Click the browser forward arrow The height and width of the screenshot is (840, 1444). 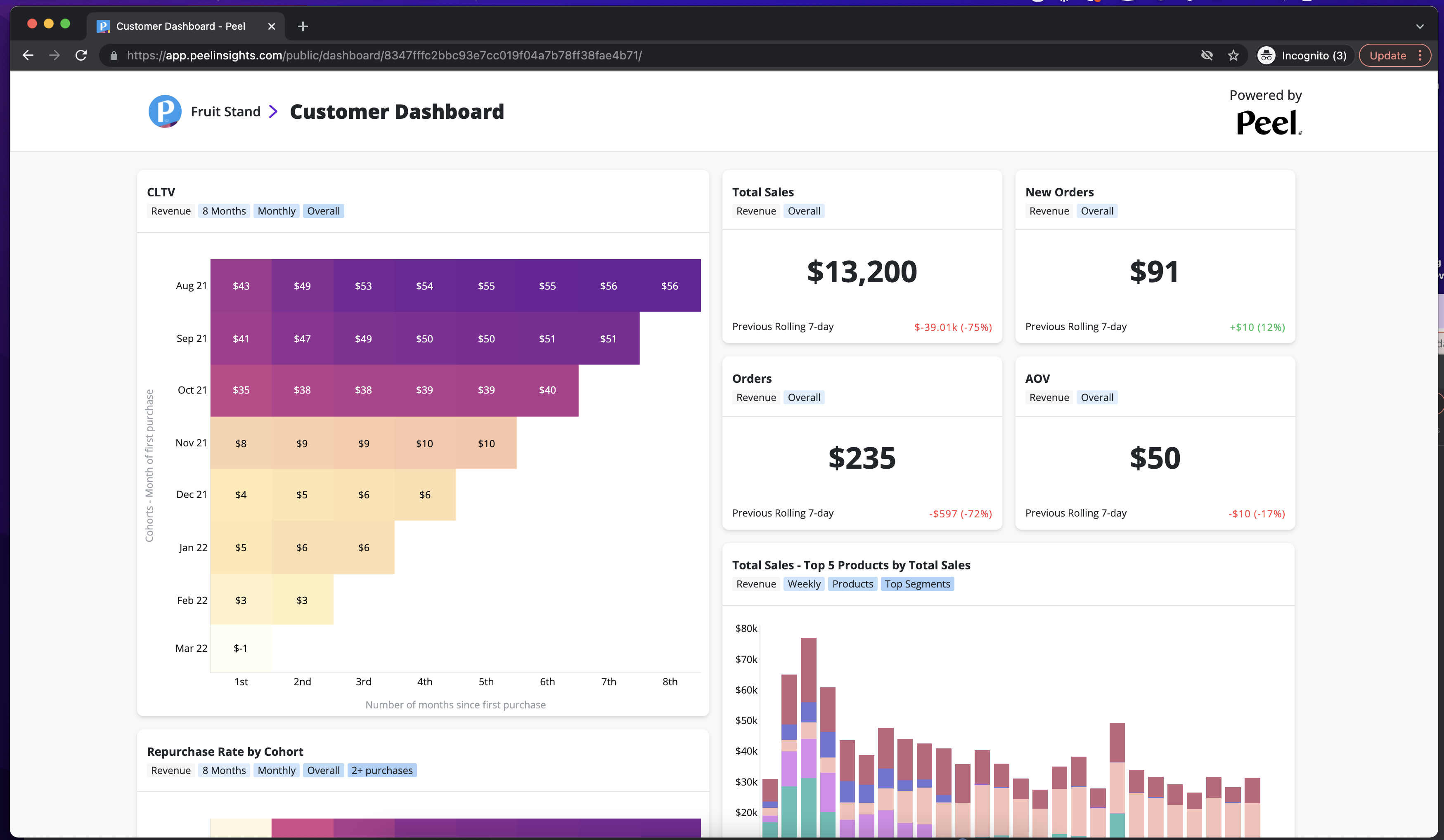click(54, 56)
